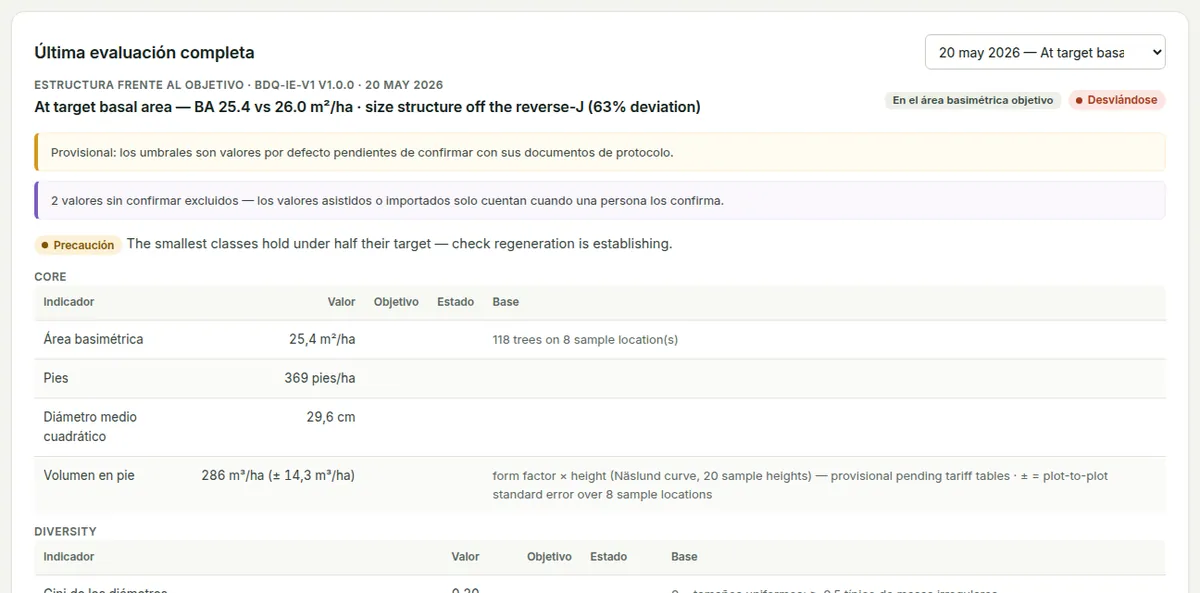The height and width of the screenshot is (593, 1200).
Task: Click 'Base' column header in DIVERSITY table
Action: click(684, 556)
